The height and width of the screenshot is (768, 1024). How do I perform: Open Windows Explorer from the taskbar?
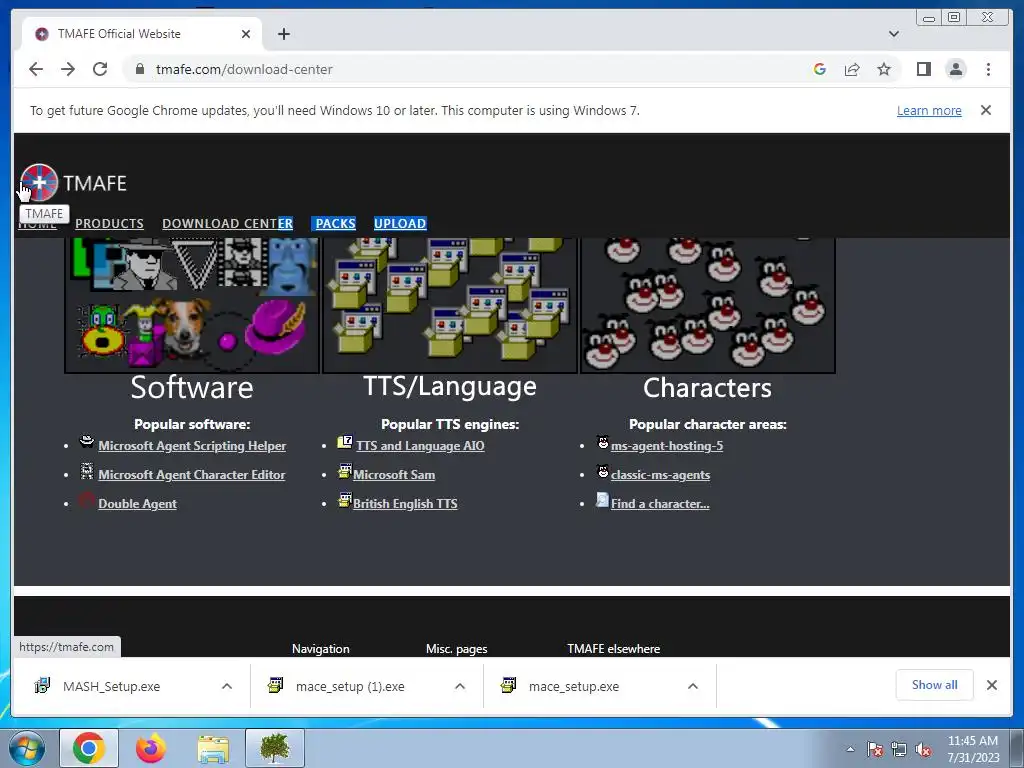(213, 748)
